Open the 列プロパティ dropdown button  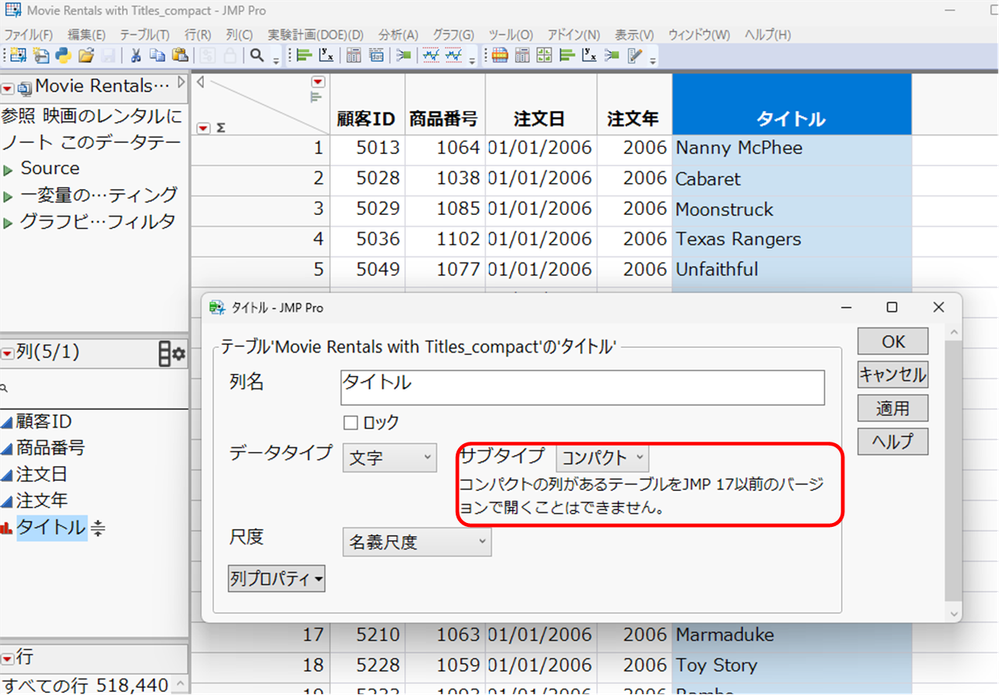(277, 578)
